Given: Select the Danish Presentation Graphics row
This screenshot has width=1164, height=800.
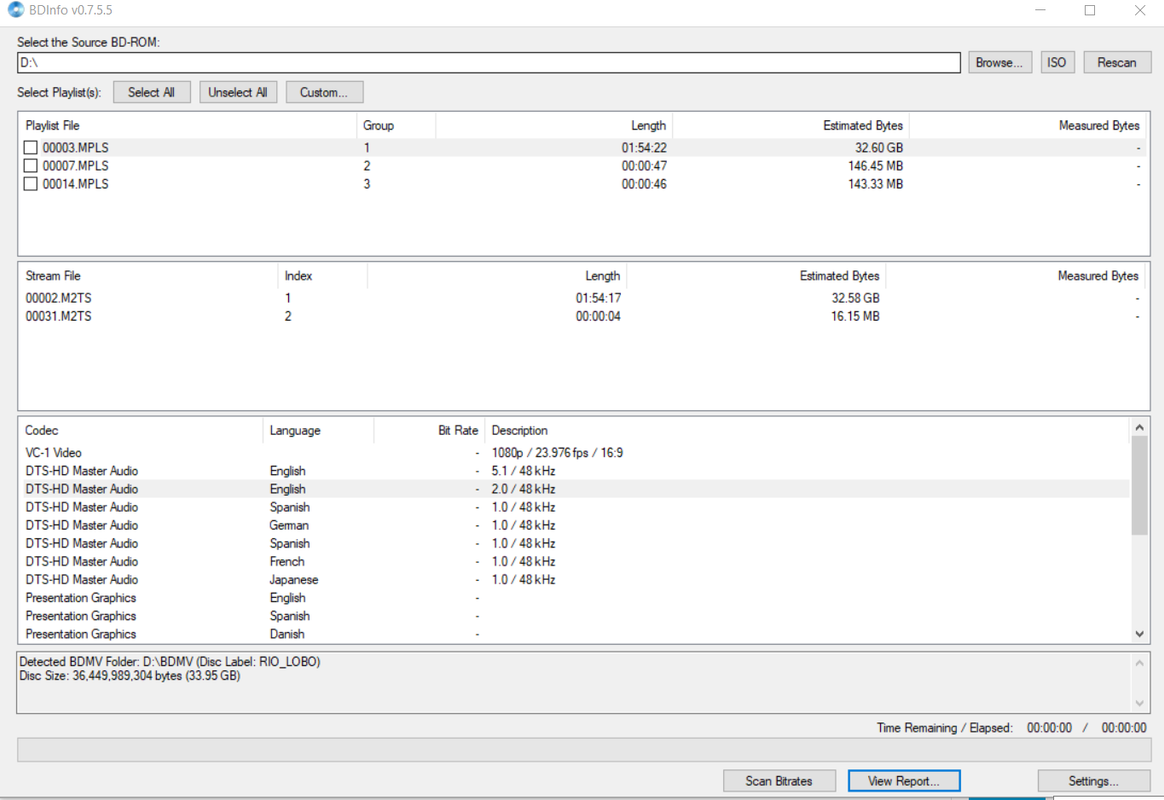Looking at the screenshot, I should point(575,634).
